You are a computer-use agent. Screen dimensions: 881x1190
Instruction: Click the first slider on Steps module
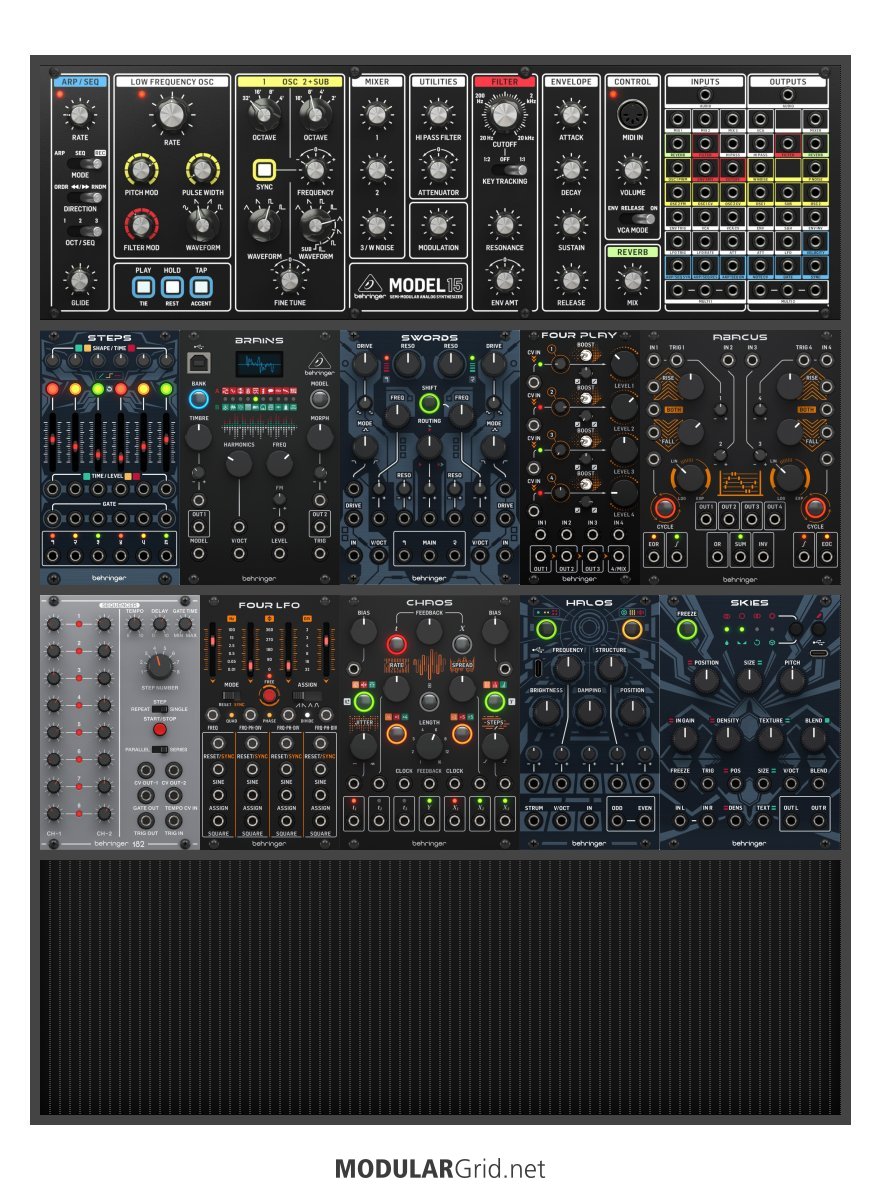click(54, 440)
